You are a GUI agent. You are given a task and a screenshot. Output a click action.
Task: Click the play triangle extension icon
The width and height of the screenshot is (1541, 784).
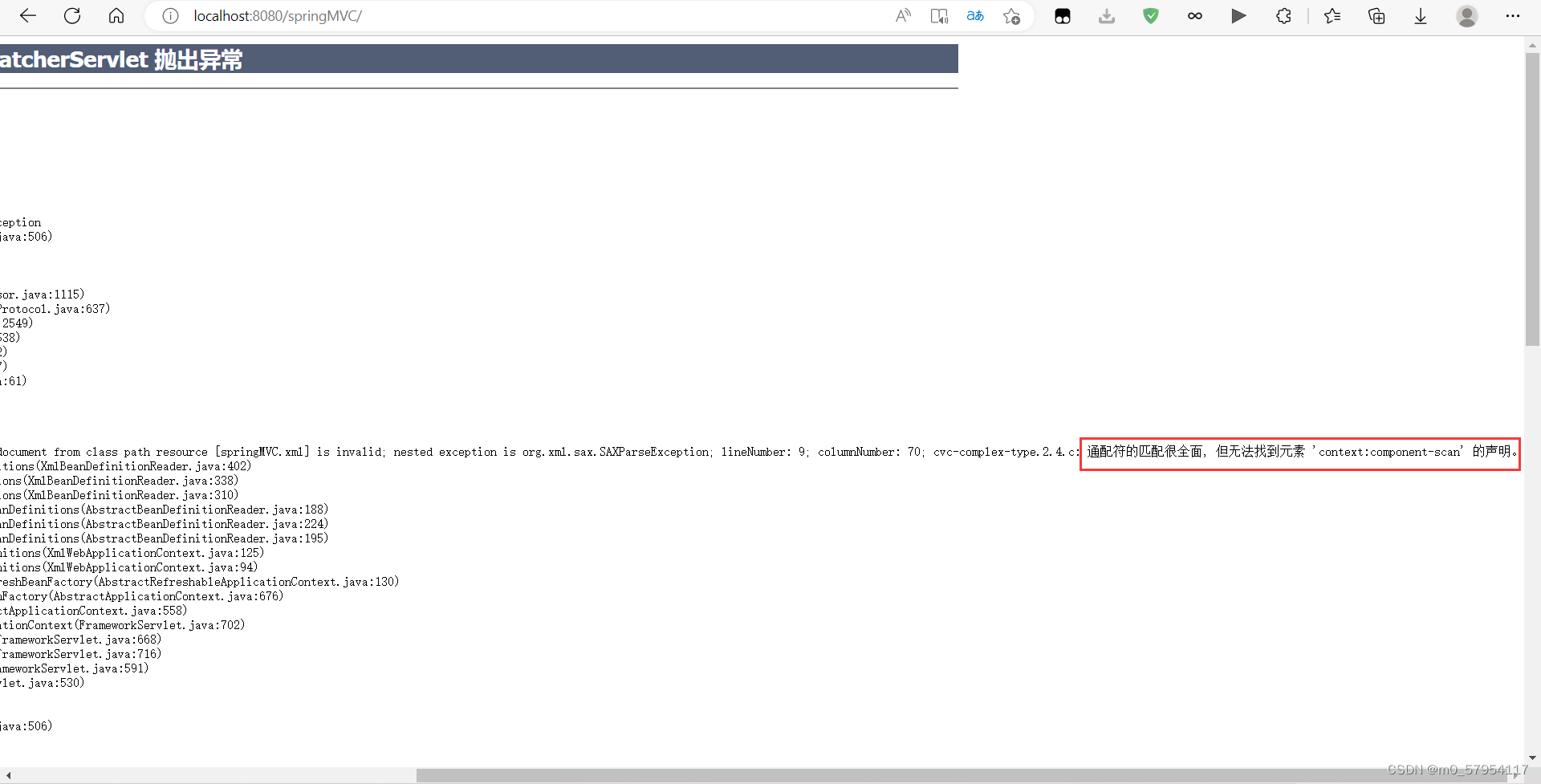click(1239, 16)
